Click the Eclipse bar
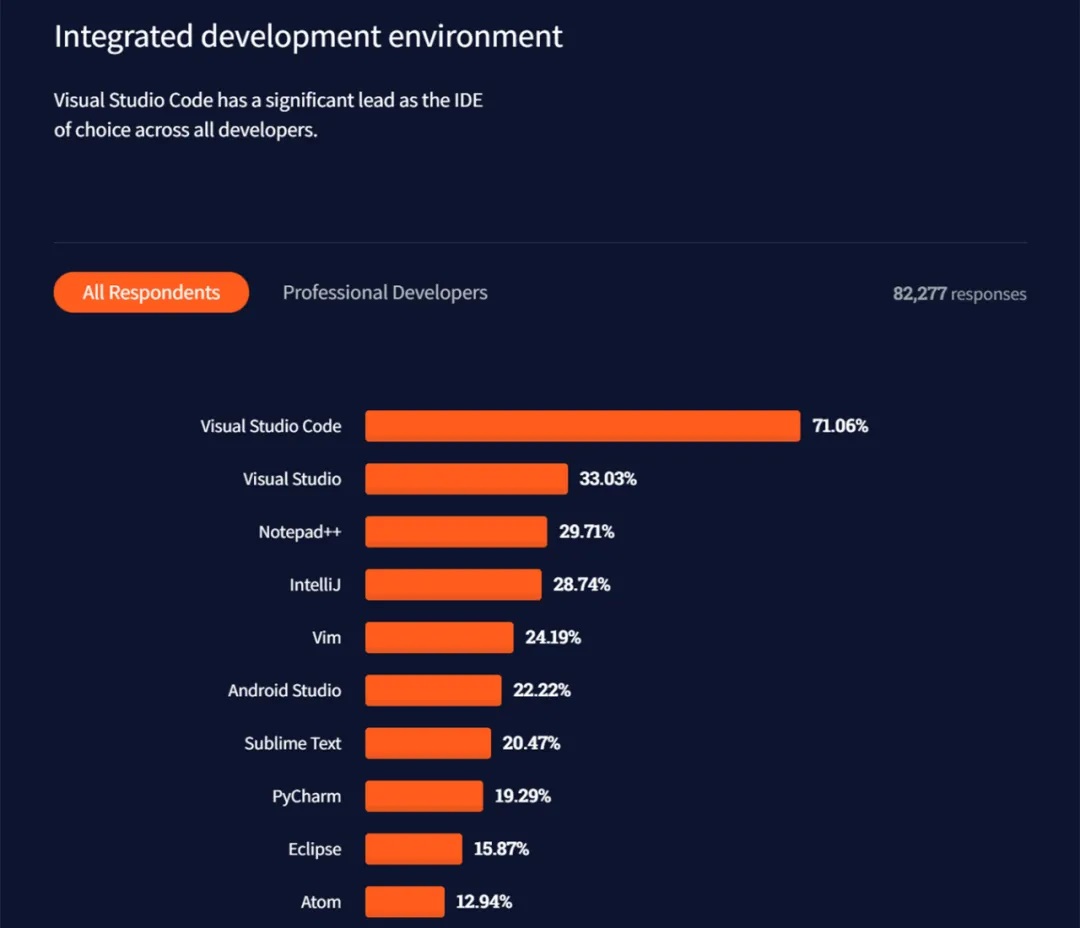Viewport: 1080px width, 928px height. (413, 849)
